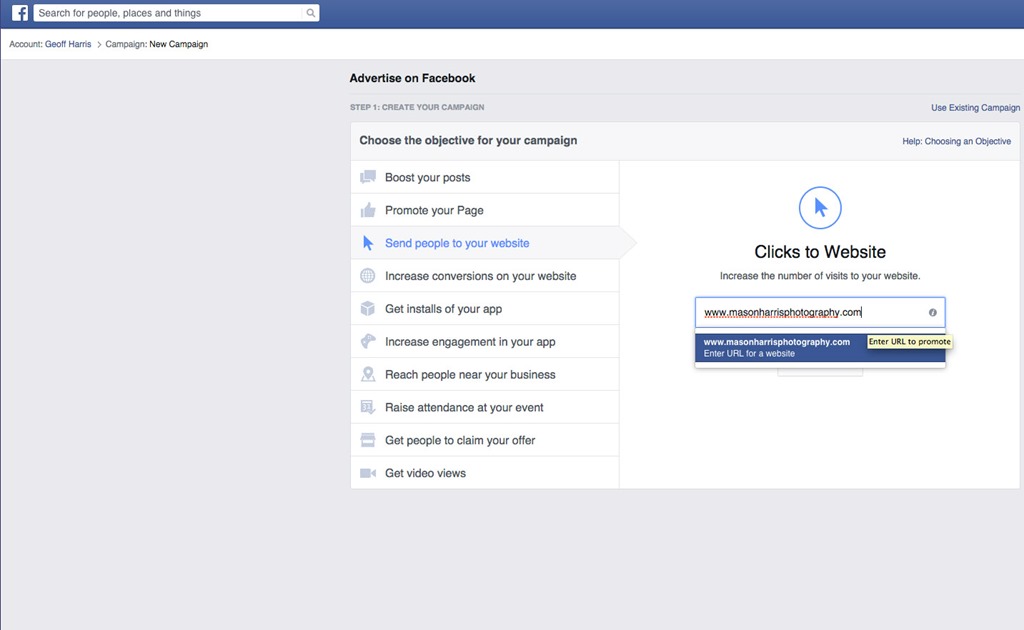The width and height of the screenshot is (1024, 630).
Task: Click the website URL input field
Action: (810, 312)
